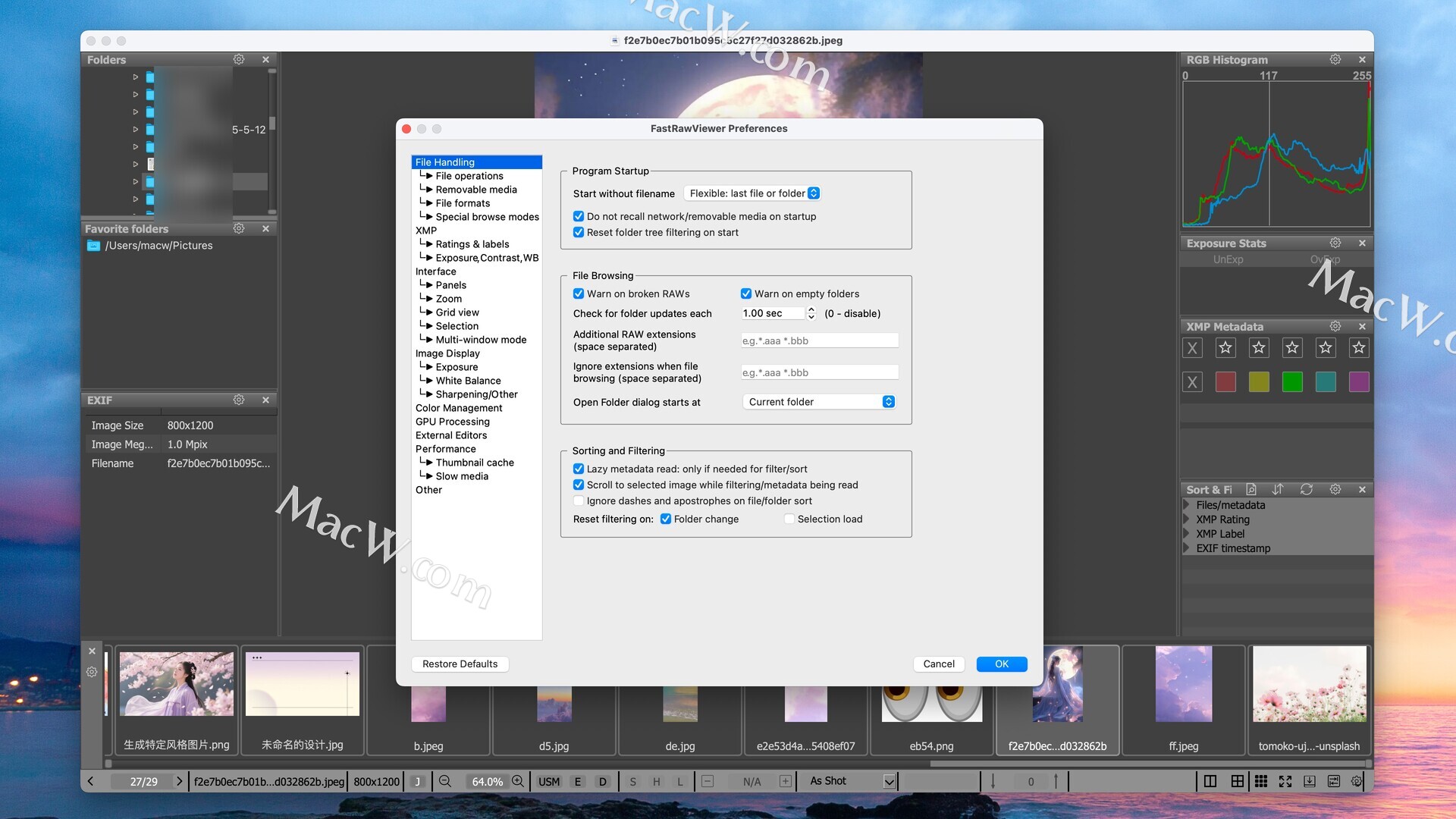
Task: Click OK to confirm preferences
Action: [x=1001, y=664]
